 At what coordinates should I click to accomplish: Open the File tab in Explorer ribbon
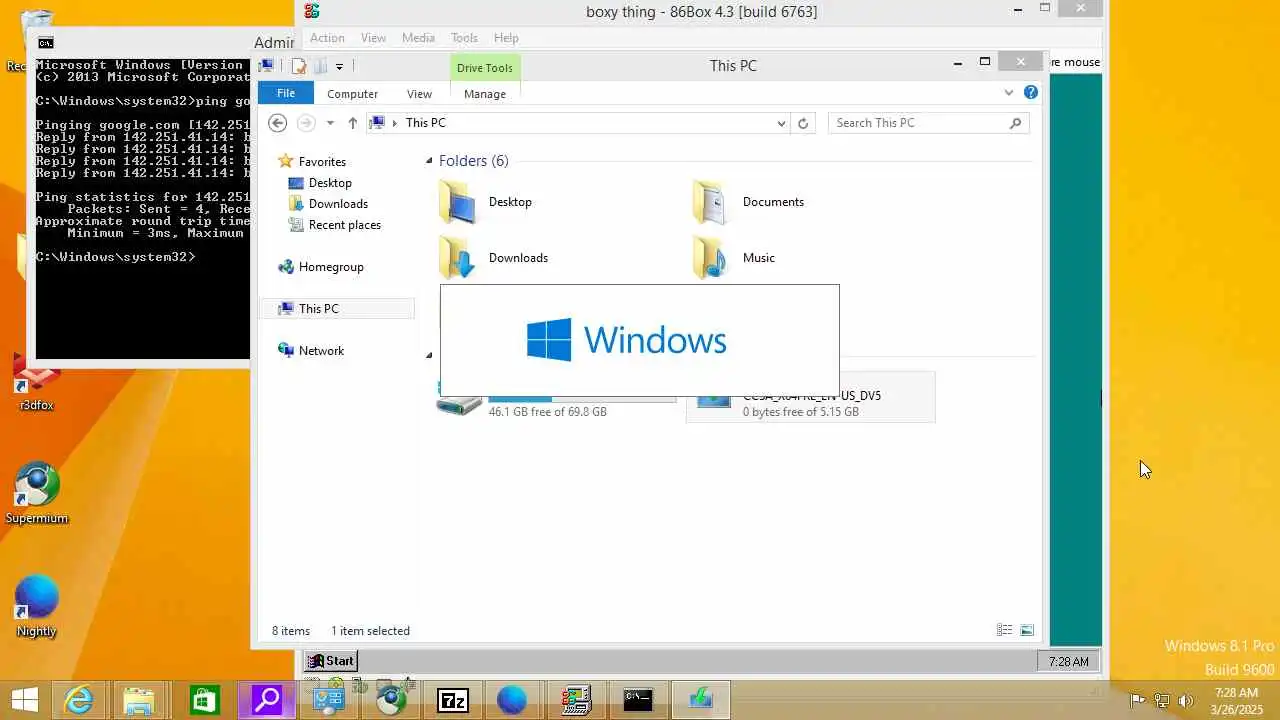286,93
